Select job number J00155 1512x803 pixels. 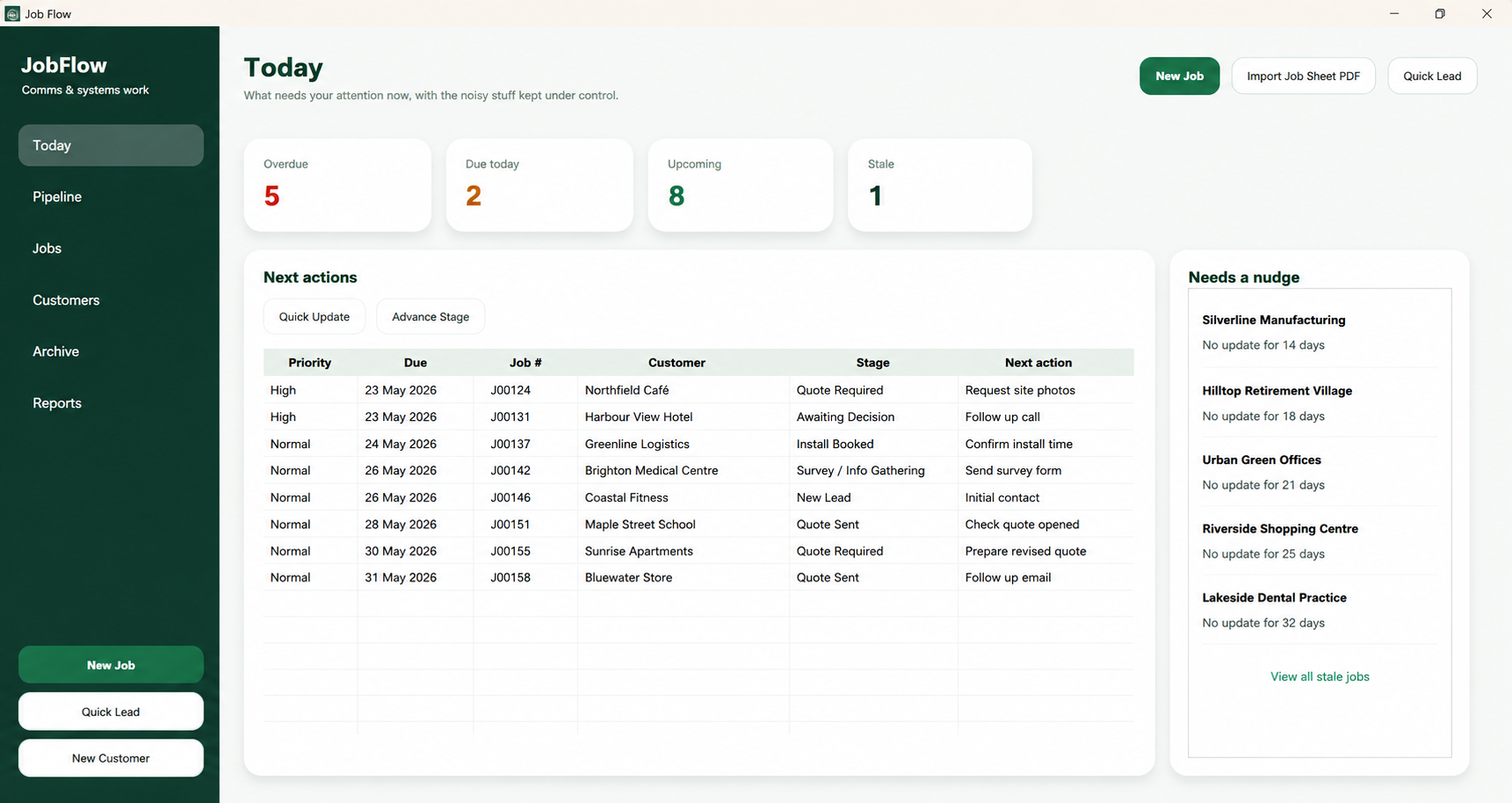(x=510, y=551)
